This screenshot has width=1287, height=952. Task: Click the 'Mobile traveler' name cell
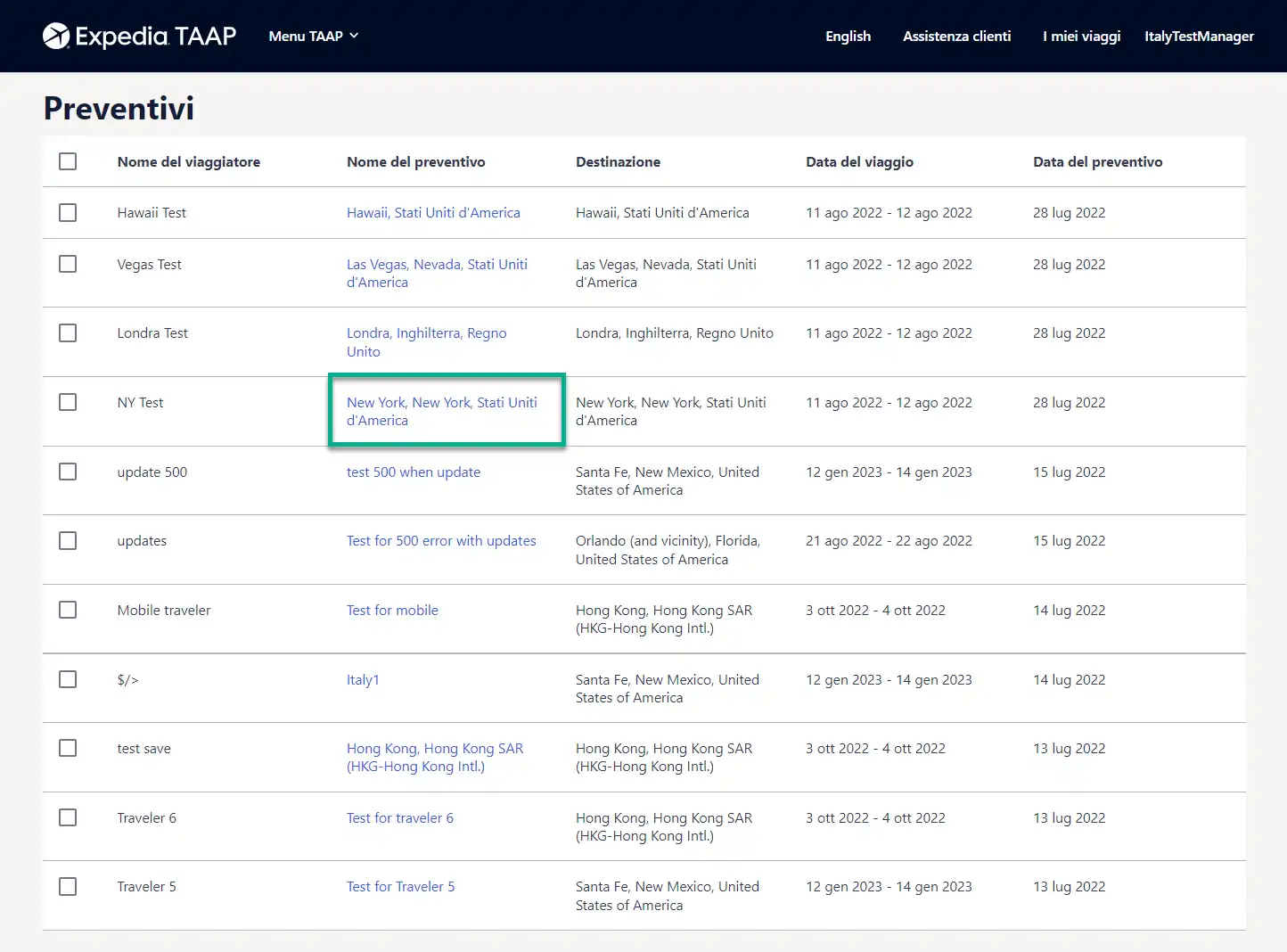[164, 610]
